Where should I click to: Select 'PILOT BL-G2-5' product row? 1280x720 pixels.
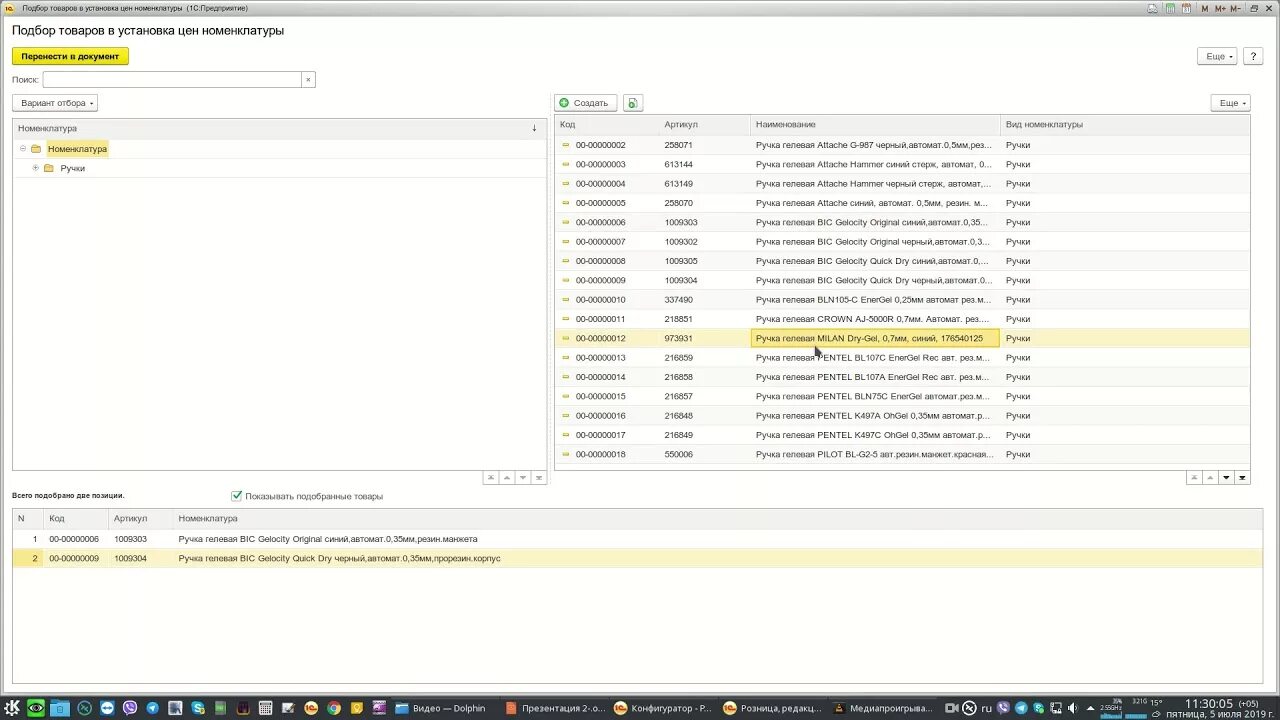pyautogui.click(x=902, y=454)
